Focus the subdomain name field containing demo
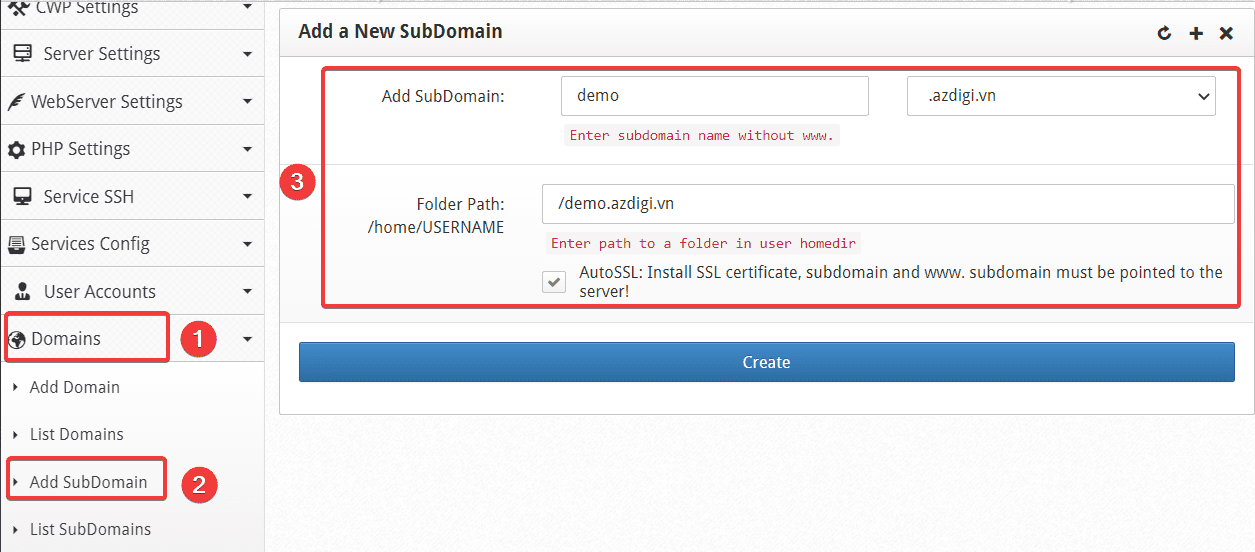1255x552 pixels. 715,96
